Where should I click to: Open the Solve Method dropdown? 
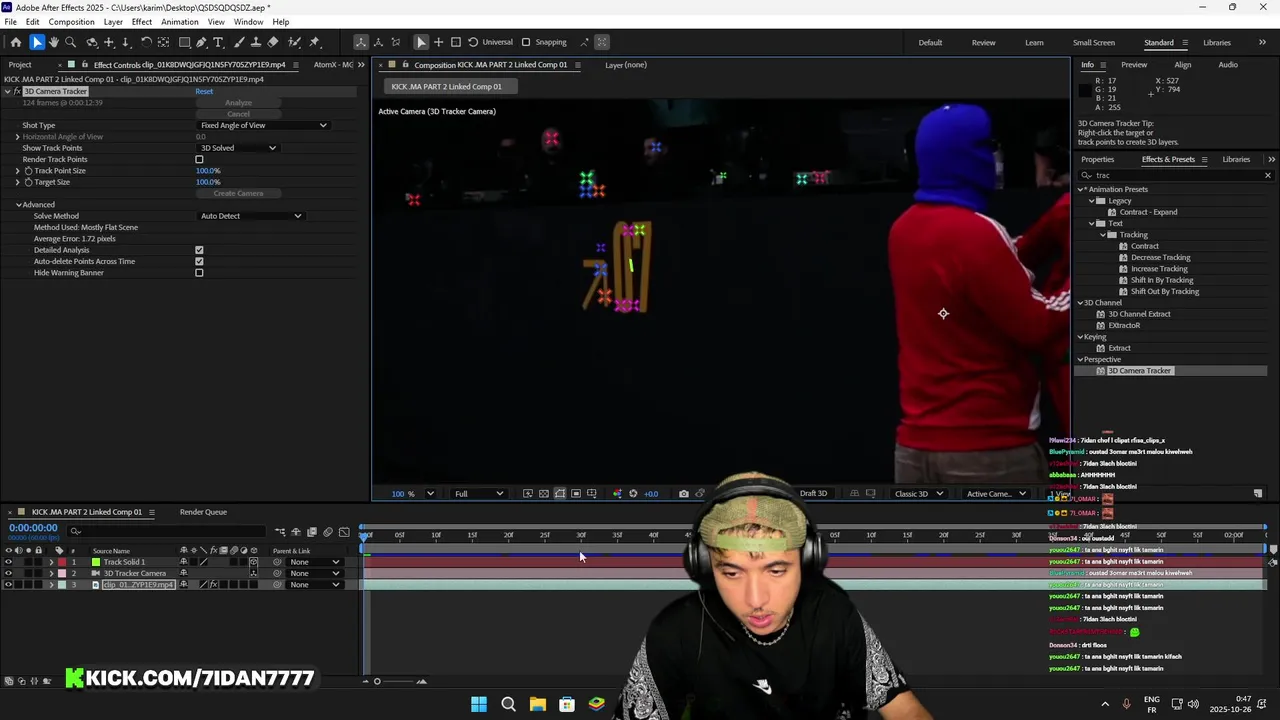point(250,216)
